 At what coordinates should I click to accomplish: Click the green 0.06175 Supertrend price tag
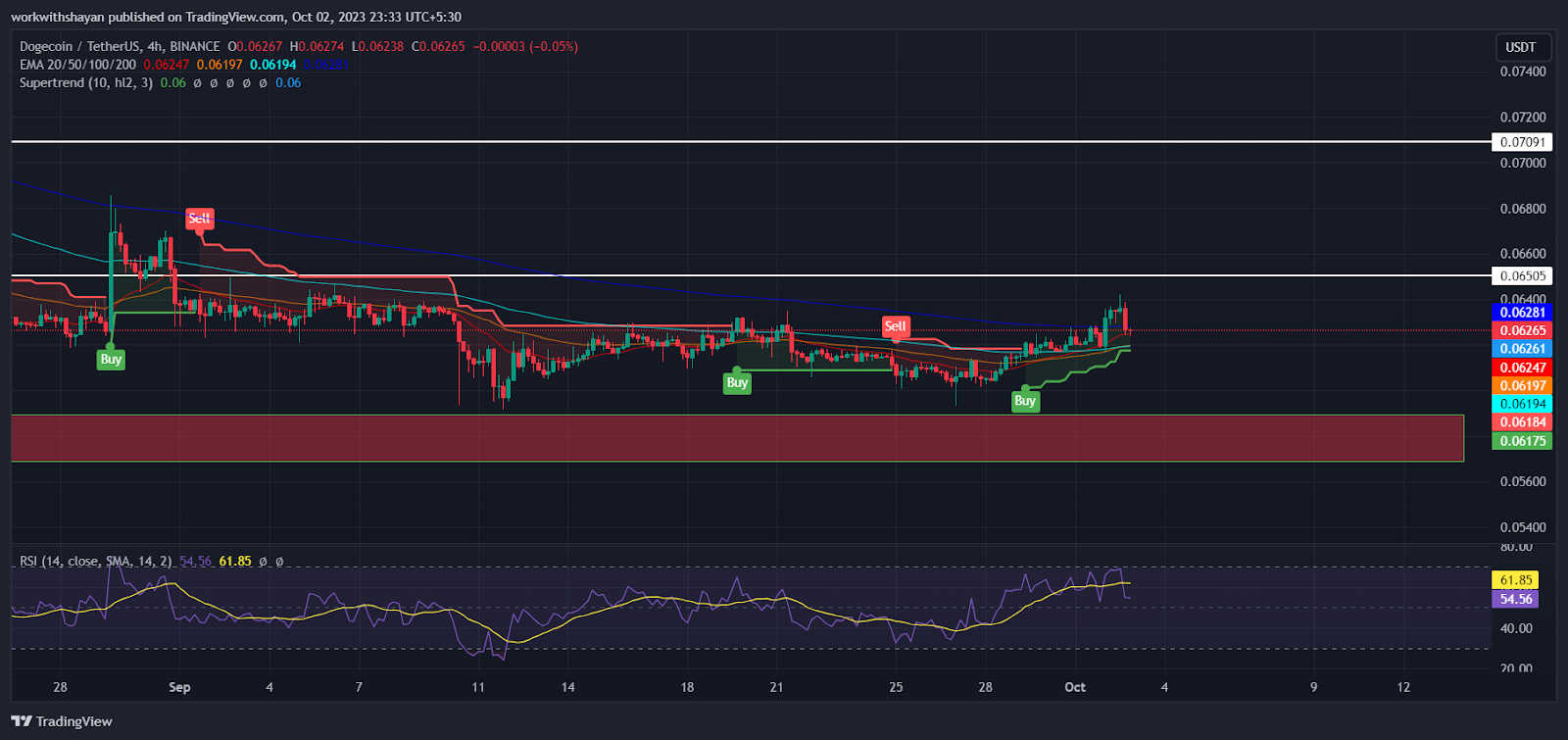tap(1522, 441)
